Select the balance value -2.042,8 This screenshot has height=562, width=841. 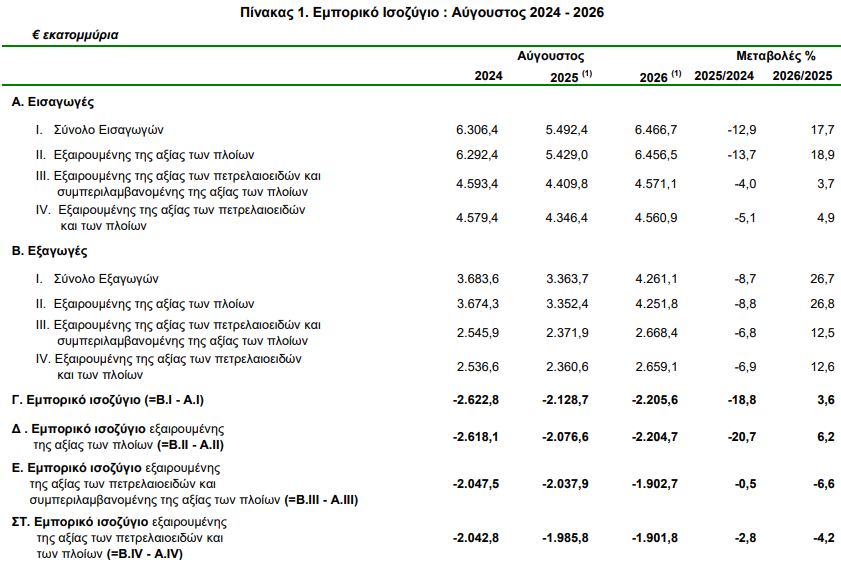click(x=476, y=538)
